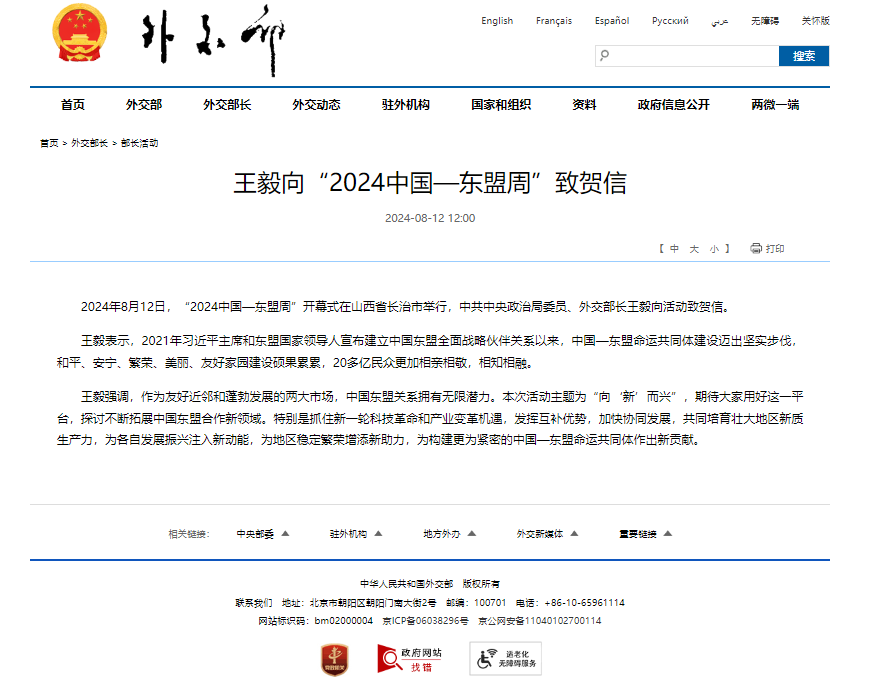This screenshot has height=682, width=880.
Task: Click the printer icon next to 打印
Action: 756,249
